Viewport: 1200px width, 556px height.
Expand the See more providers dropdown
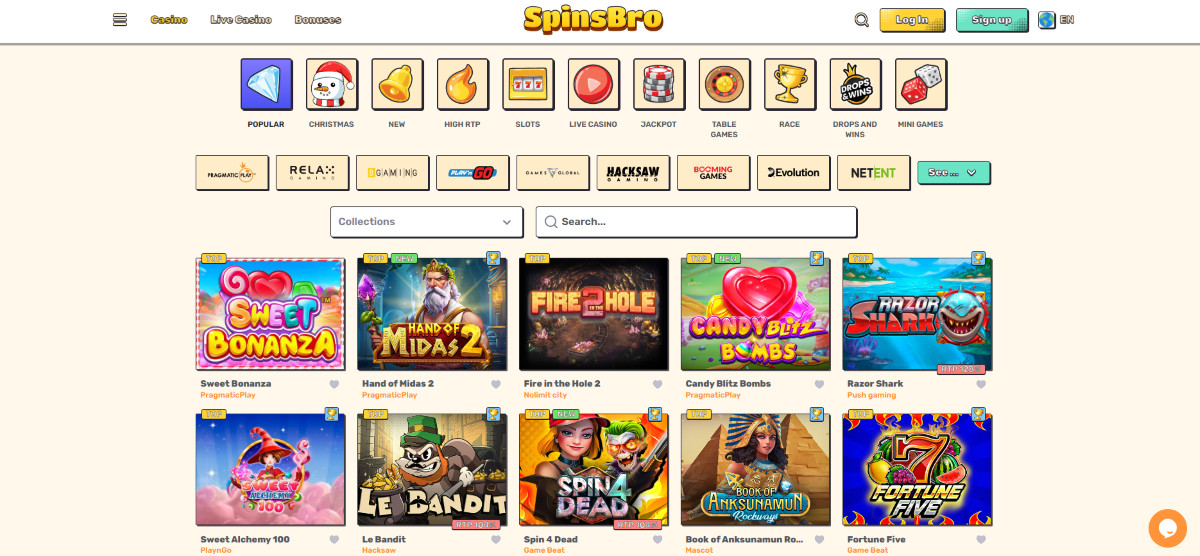point(954,173)
